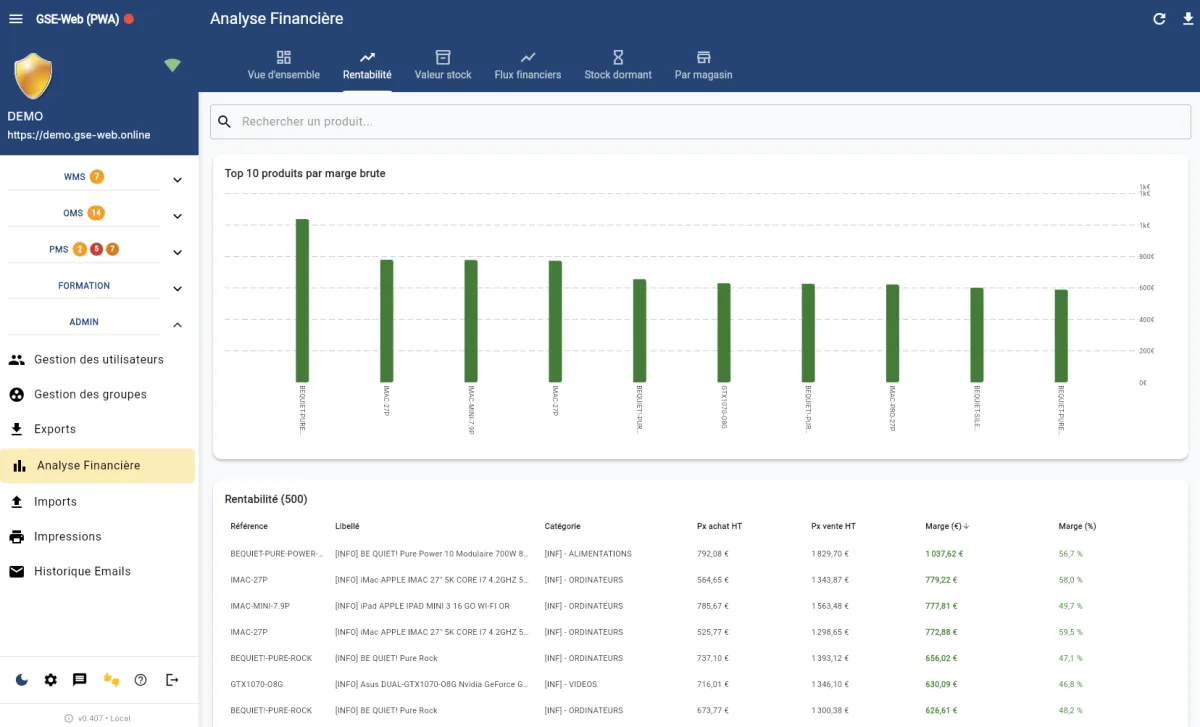Click the thumbs up/down feedback icon
The width and height of the screenshot is (1200, 727).
pyautogui.click(x=111, y=680)
